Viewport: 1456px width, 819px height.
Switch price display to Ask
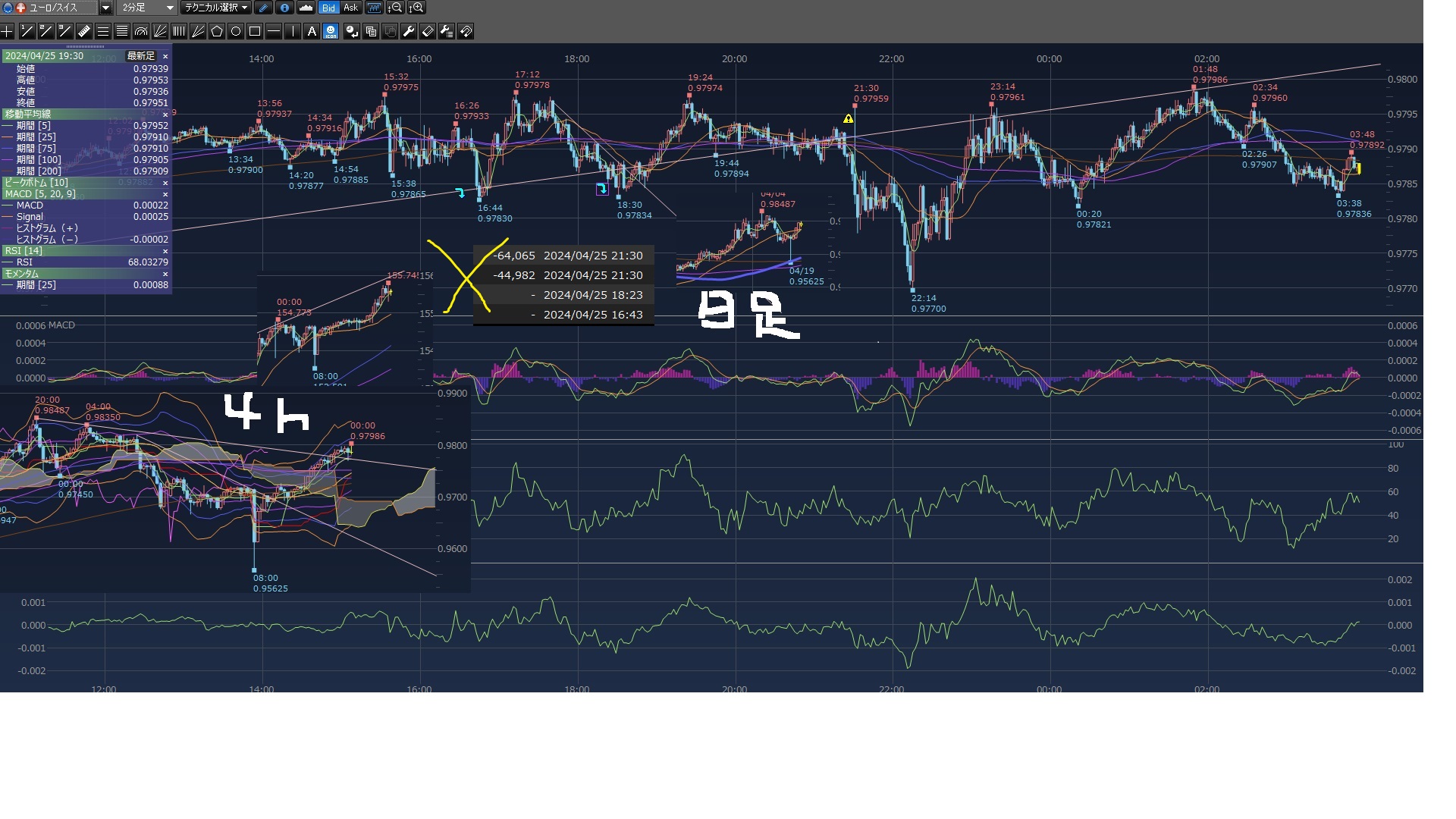(350, 8)
